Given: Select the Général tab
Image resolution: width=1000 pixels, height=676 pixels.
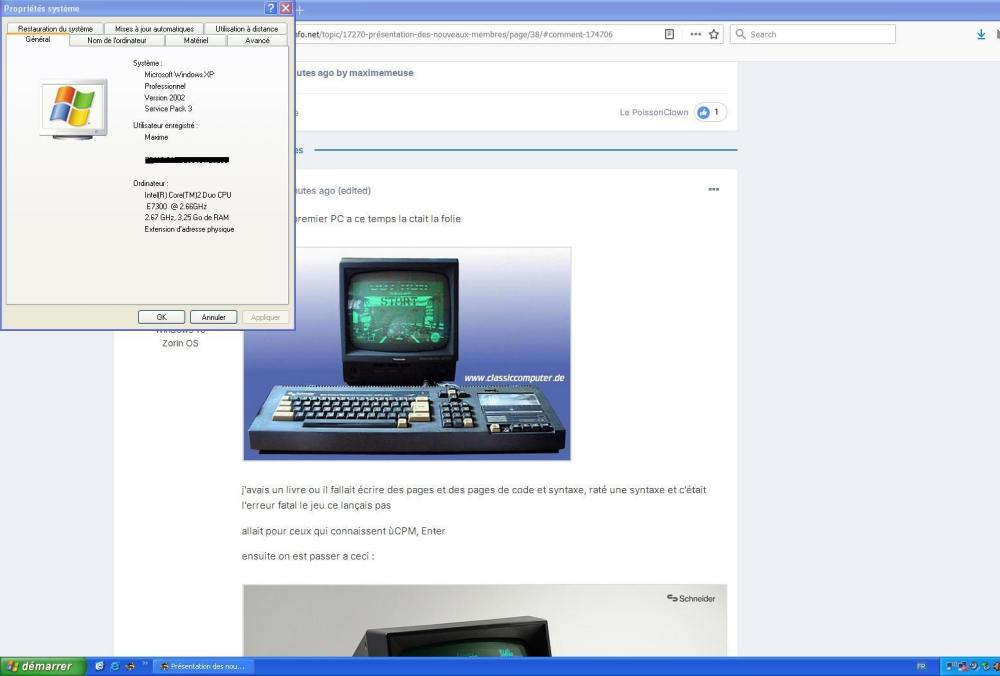Looking at the screenshot, I should click(38, 40).
